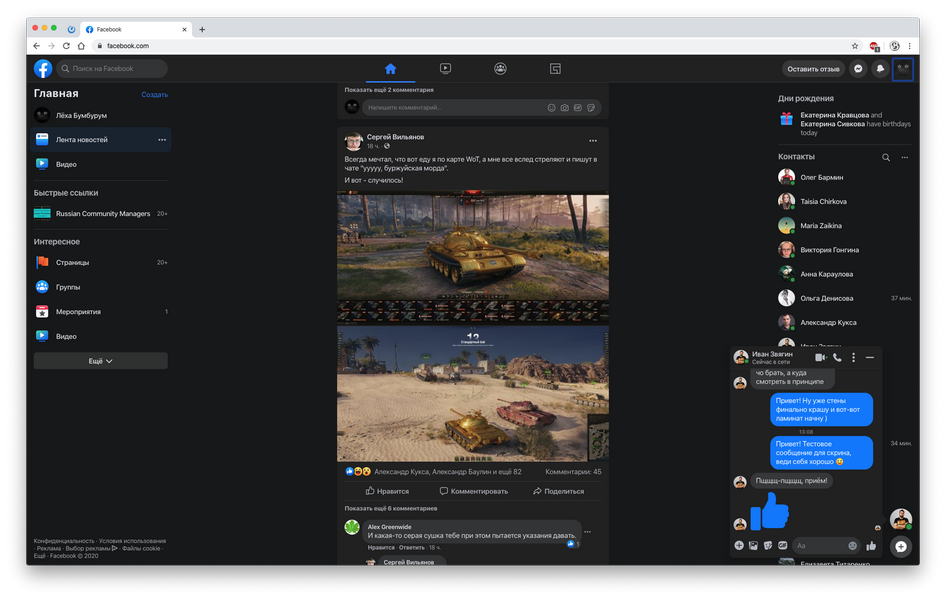946x600 pixels.
Task: Search contacts with the magnifier icon
Action: click(x=886, y=157)
